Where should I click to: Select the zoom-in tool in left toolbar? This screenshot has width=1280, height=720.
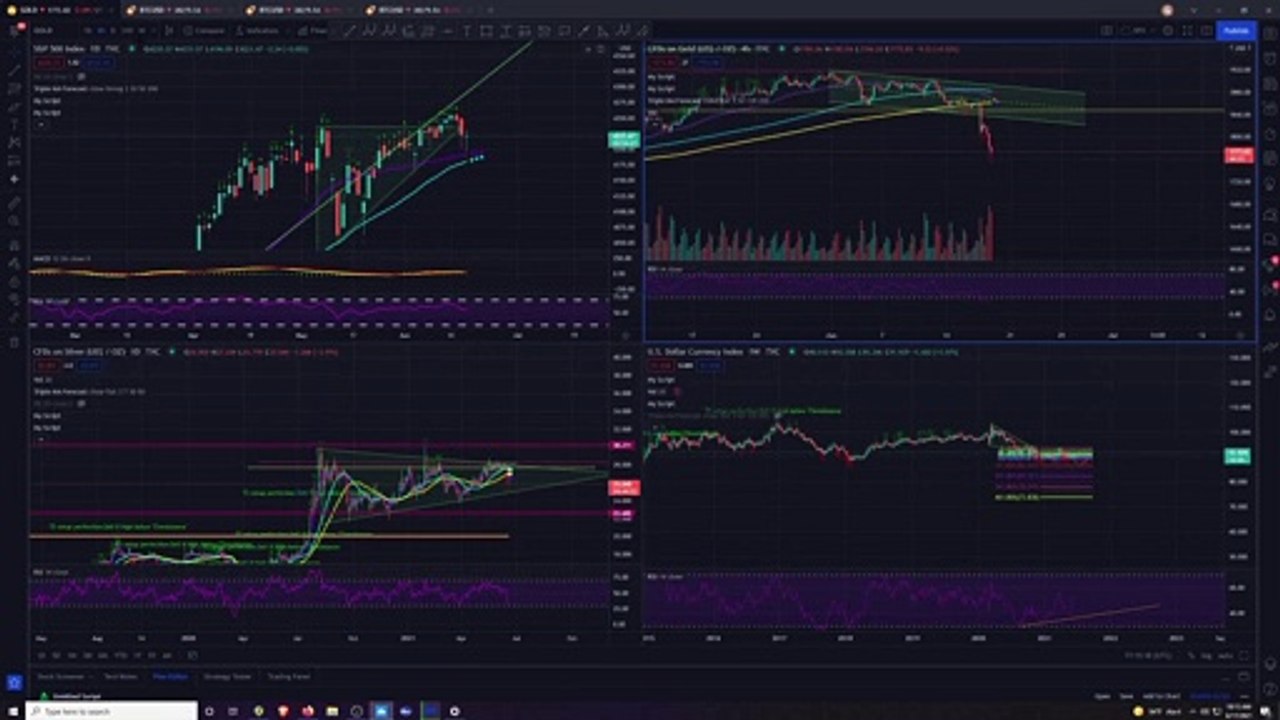tap(14, 221)
